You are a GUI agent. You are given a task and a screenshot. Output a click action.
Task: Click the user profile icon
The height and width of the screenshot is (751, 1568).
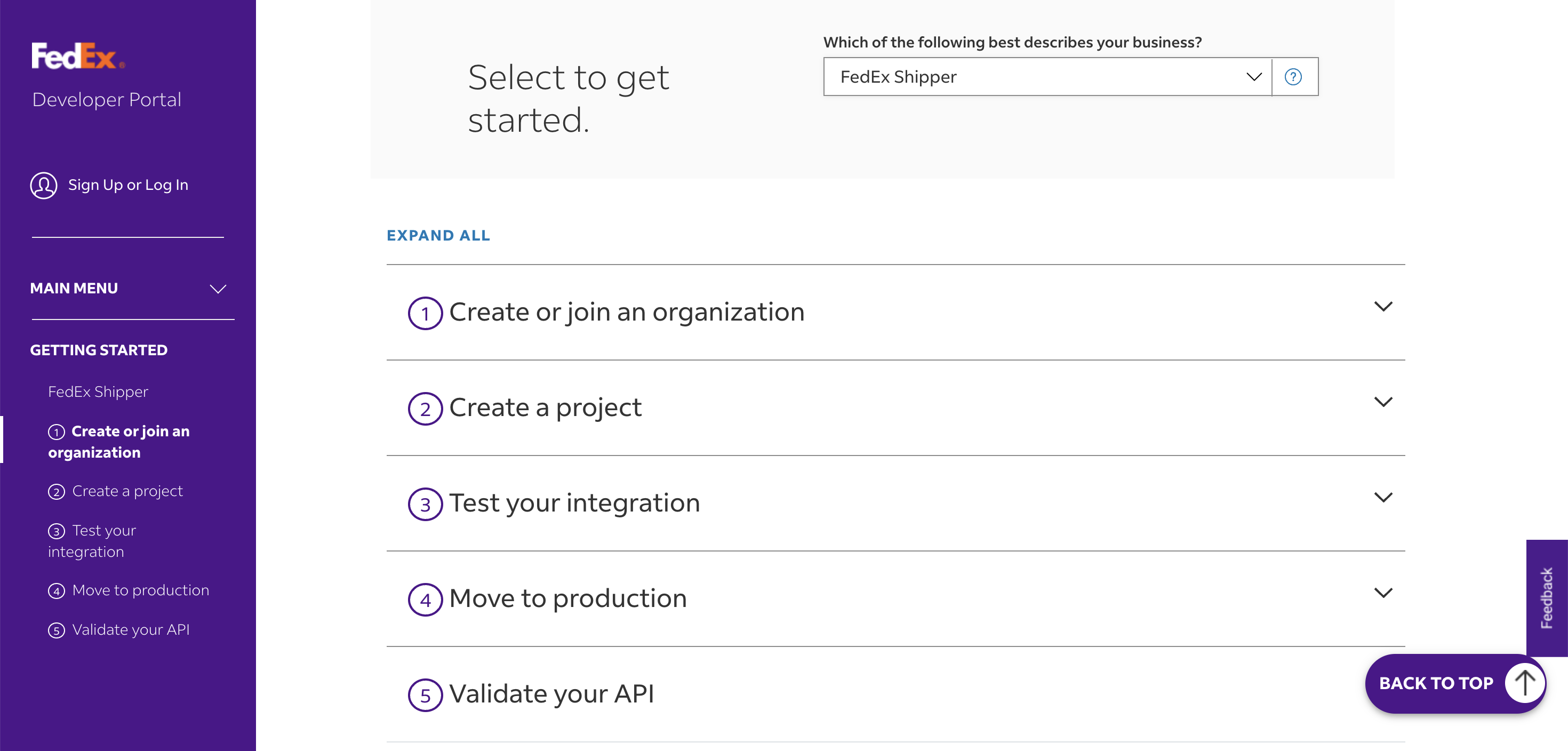[x=44, y=185]
